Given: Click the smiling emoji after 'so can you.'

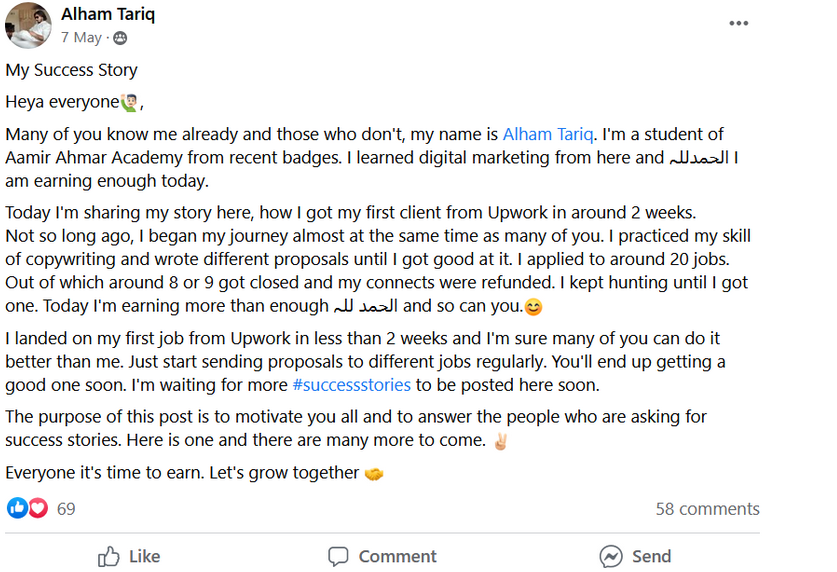Looking at the screenshot, I should [533, 307].
